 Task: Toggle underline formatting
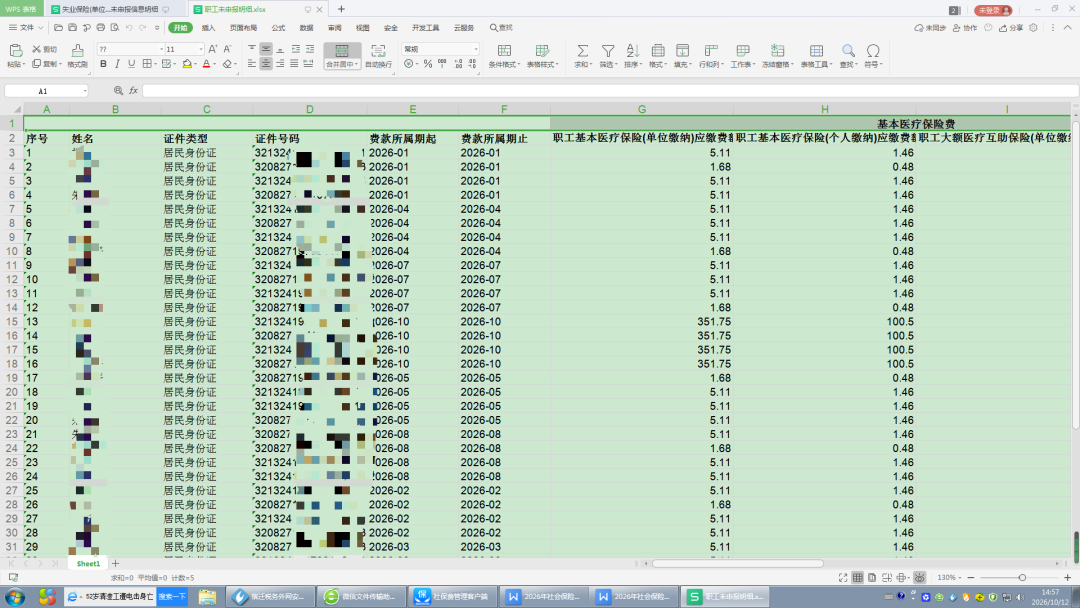click(x=131, y=64)
